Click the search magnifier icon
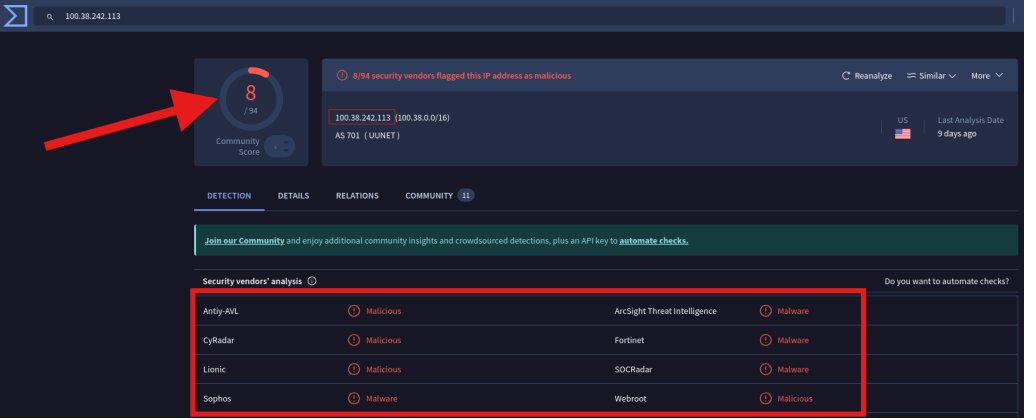Image resolution: width=1036 pixels, height=420 pixels. 50,17
